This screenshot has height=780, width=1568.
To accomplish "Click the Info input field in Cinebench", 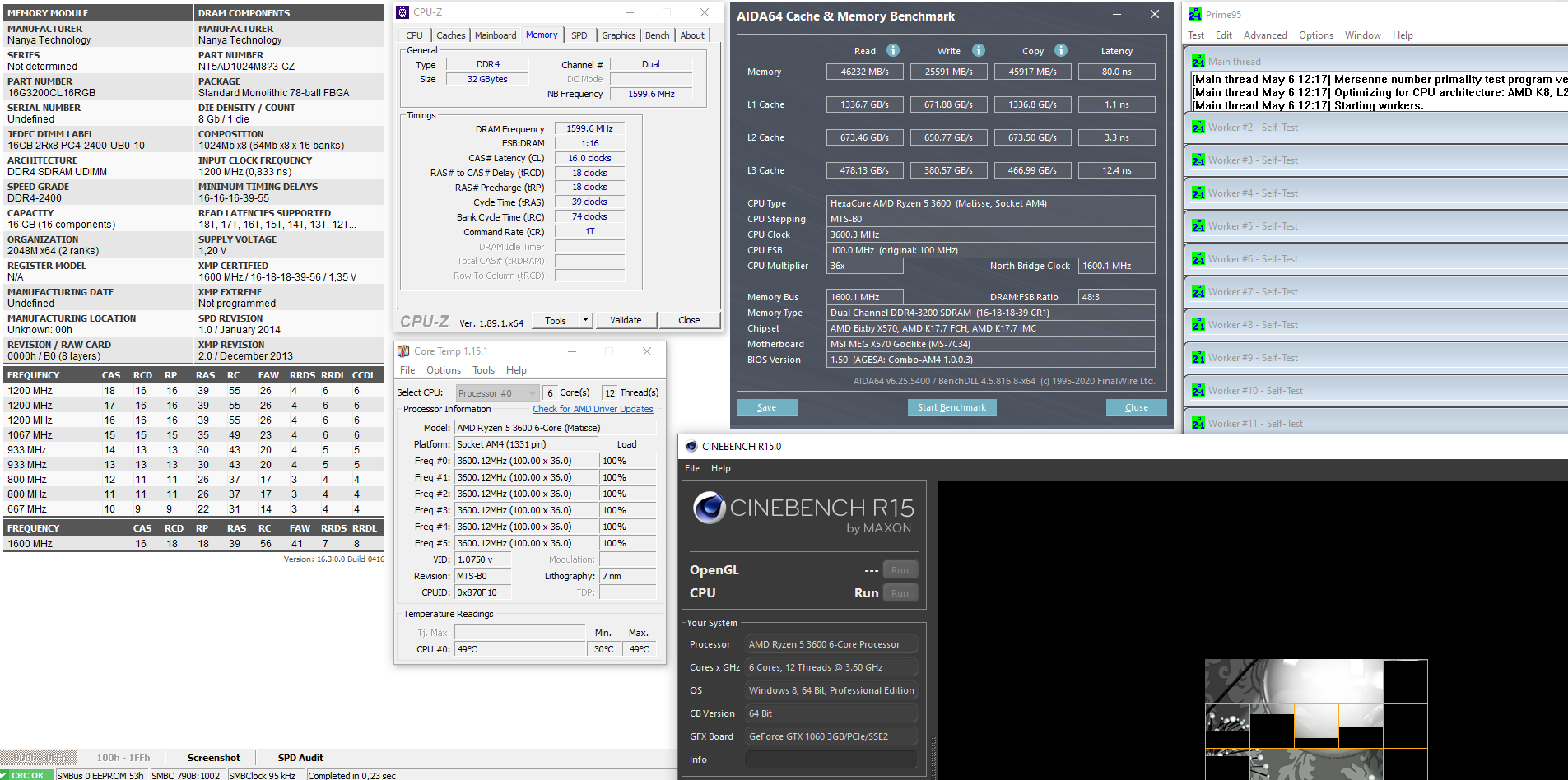I will pos(831,759).
